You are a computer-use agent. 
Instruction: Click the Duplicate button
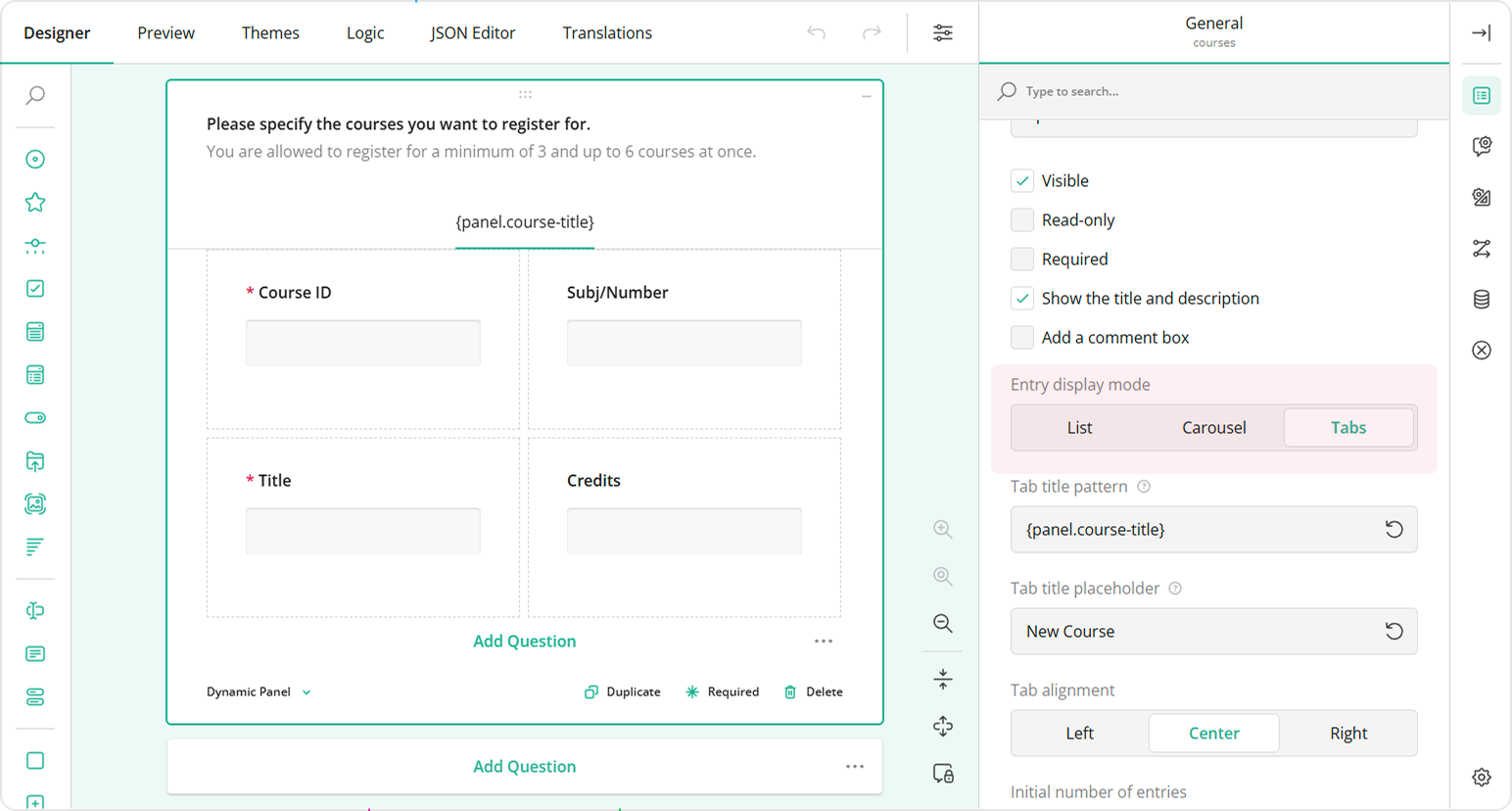[x=623, y=692]
